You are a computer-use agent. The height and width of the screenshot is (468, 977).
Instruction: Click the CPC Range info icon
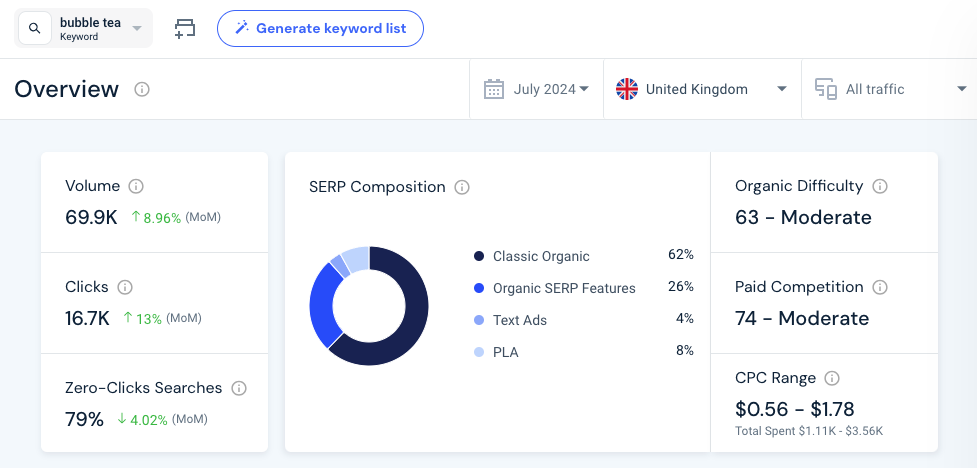tap(832, 378)
